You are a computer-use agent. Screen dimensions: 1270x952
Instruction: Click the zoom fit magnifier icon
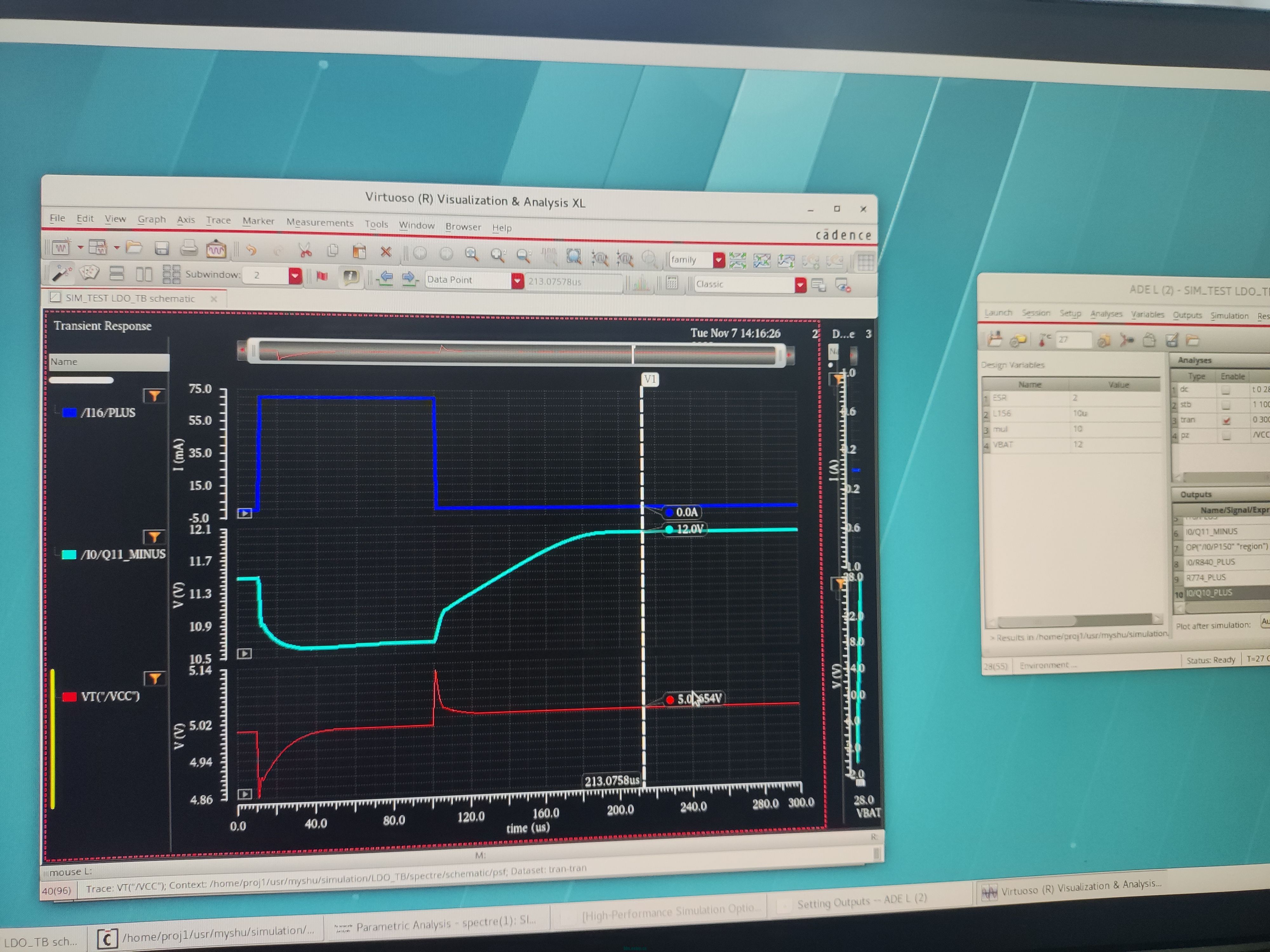point(471,254)
